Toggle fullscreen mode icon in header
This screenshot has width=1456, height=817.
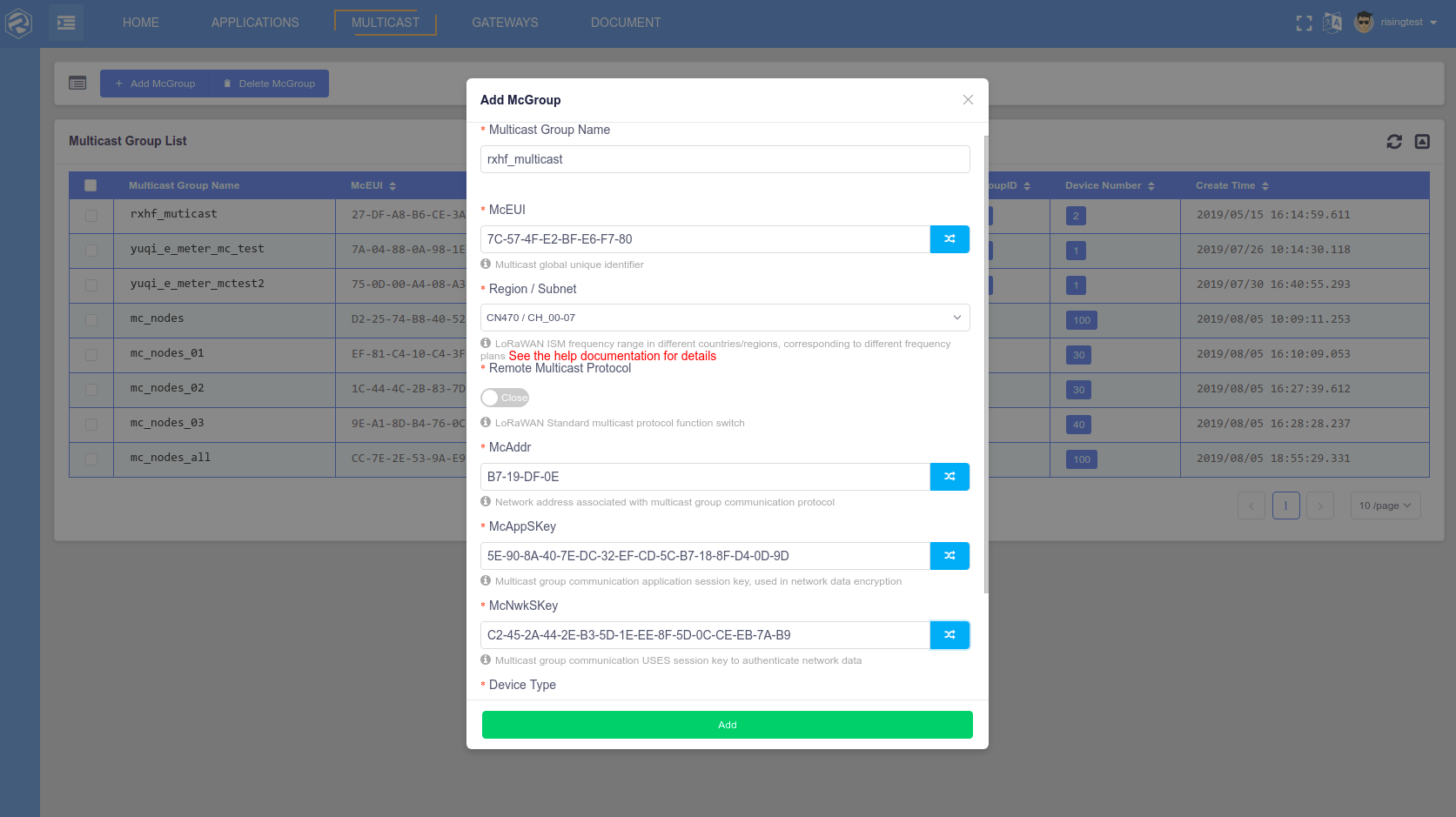point(1304,23)
